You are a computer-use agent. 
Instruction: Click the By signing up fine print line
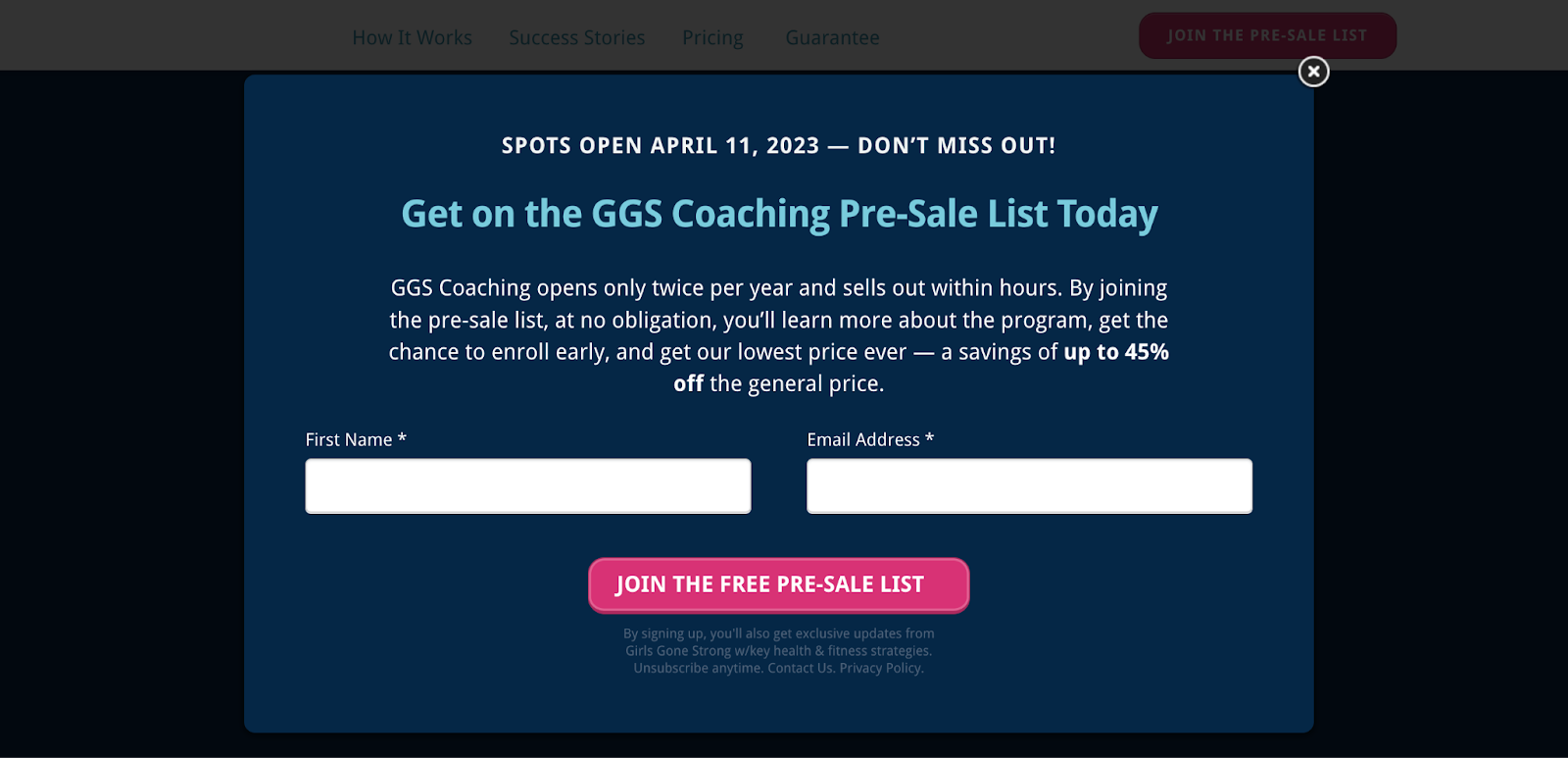click(779, 633)
